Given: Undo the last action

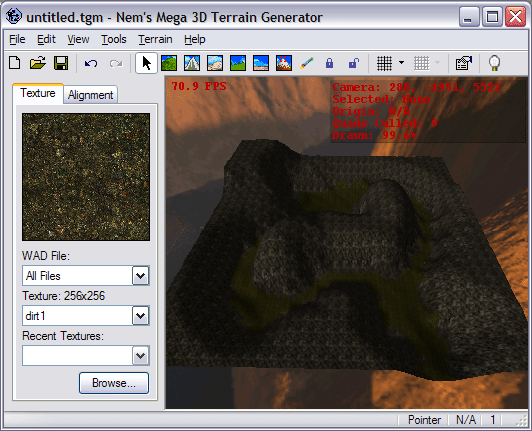Looking at the screenshot, I should coord(91,63).
